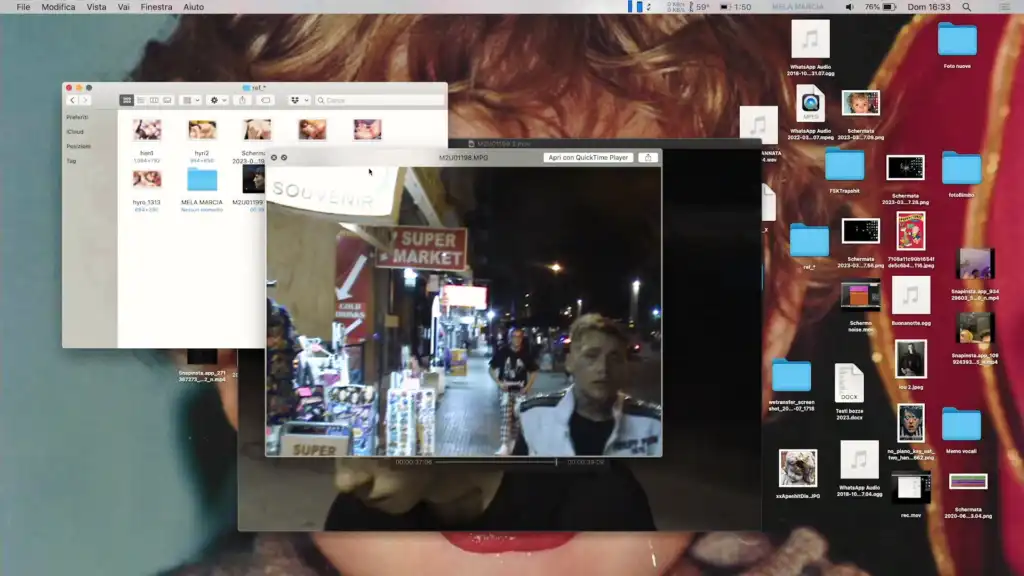This screenshot has width=1024, height=576.
Task: Select the WhatsApp Audio .mpeg desktop file
Action: point(810,104)
